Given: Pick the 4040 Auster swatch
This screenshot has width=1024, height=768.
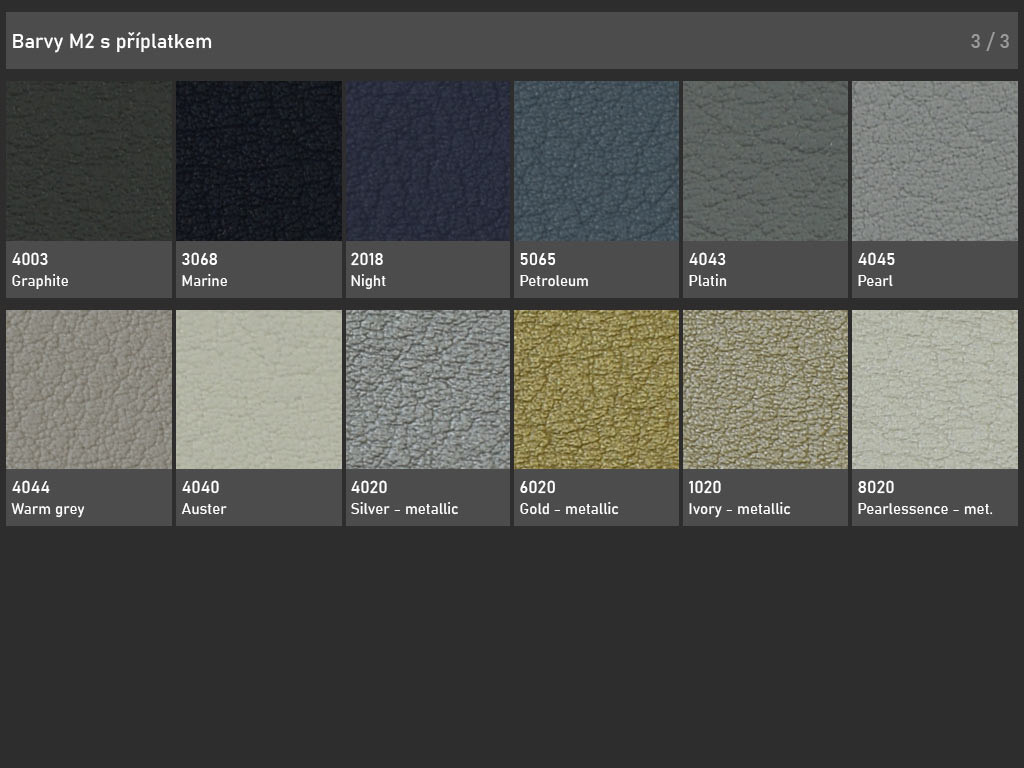Looking at the screenshot, I should coord(258,389).
